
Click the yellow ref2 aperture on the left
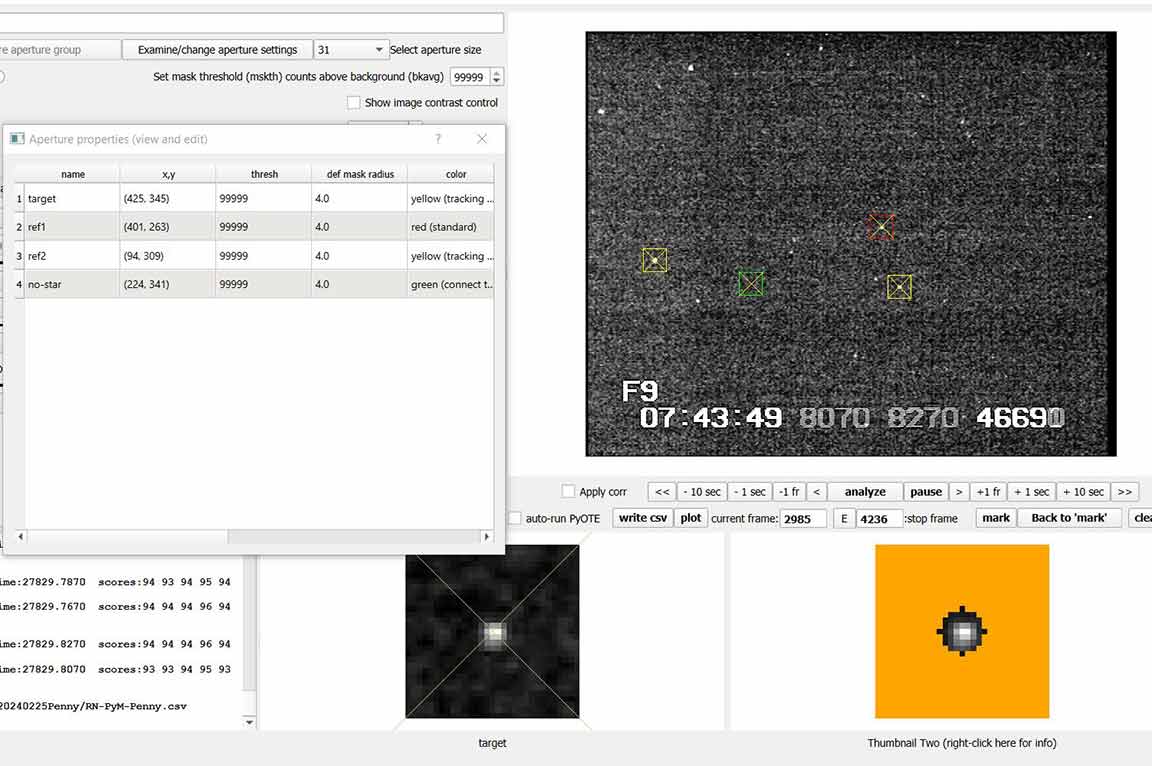[x=655, y=260]
